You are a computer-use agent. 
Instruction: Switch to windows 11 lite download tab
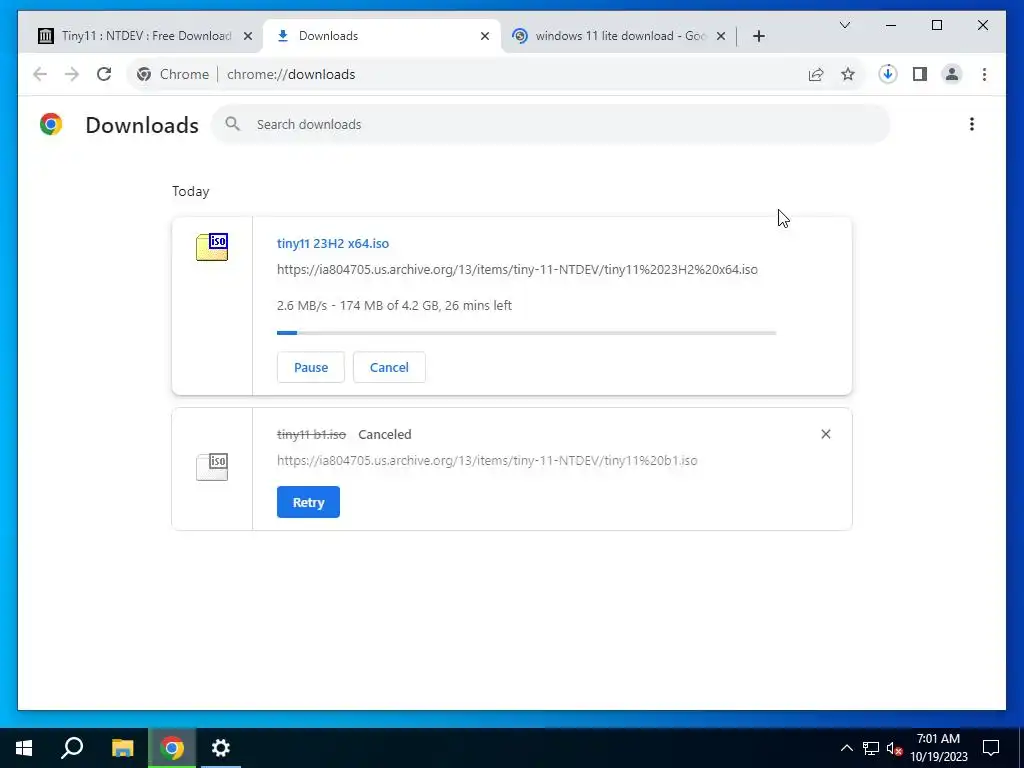619,36
